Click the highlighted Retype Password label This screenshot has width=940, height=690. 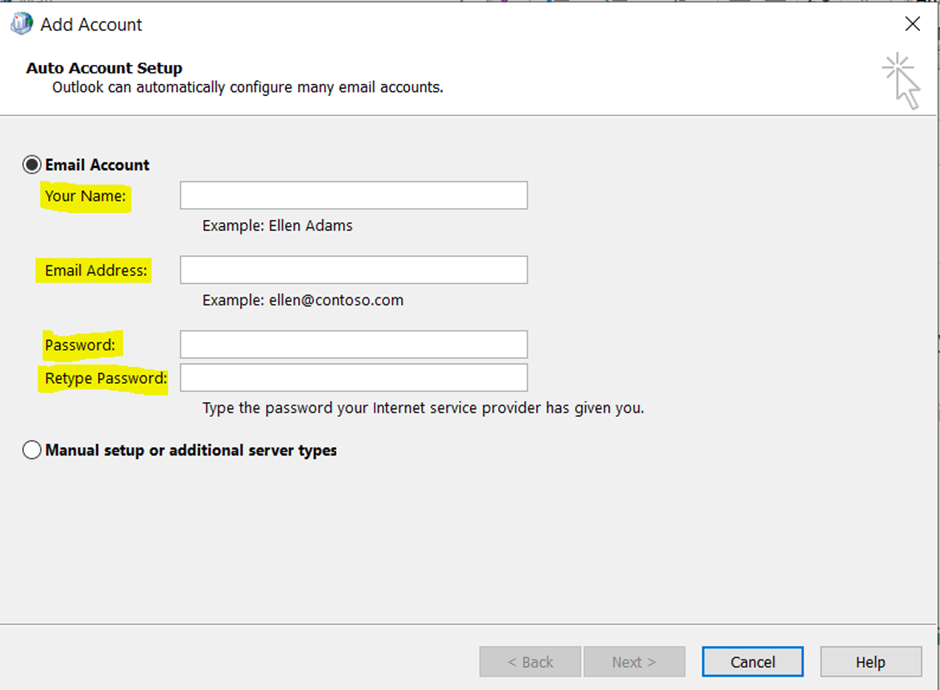[106, 378]
